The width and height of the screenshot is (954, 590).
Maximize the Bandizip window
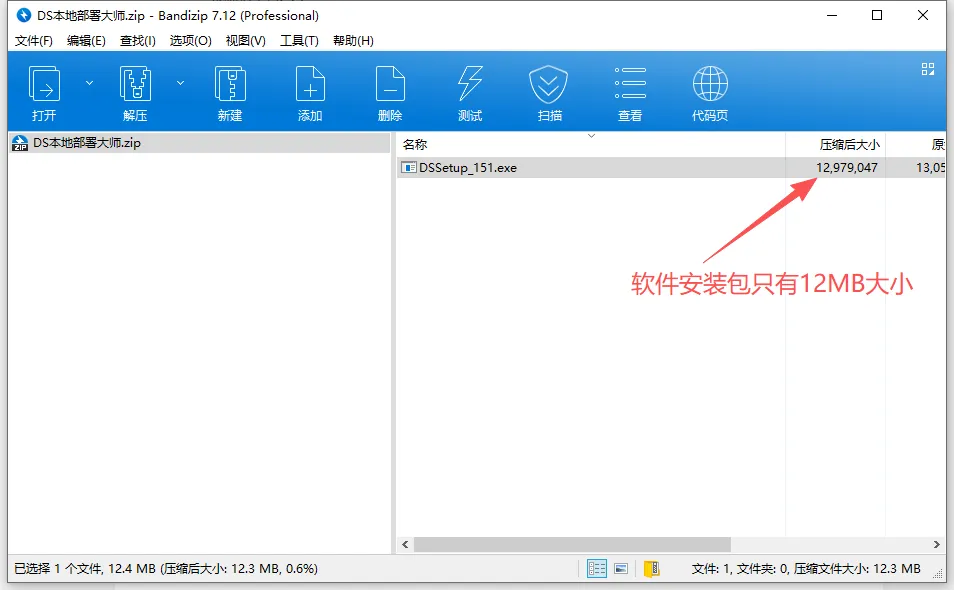pyautogui.click(x=877, y=15)
